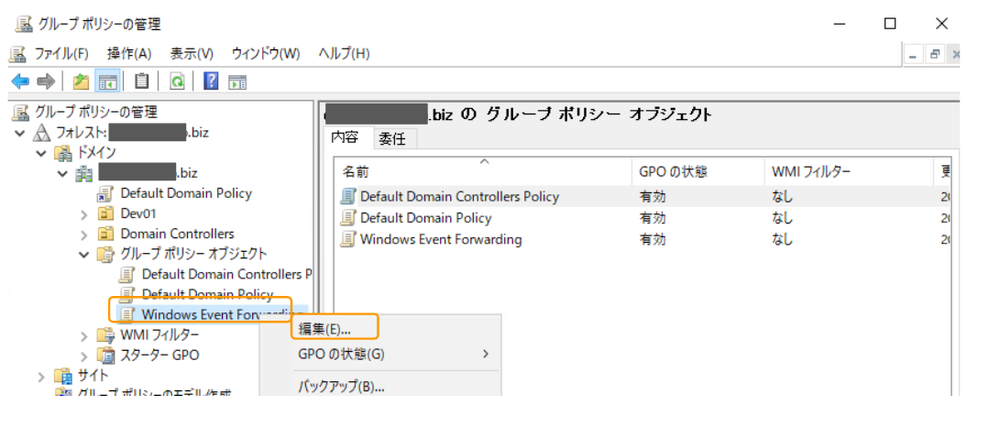999x426 pixels.
Task: Switch to the 内容 tab
Action: pos(344,138)
